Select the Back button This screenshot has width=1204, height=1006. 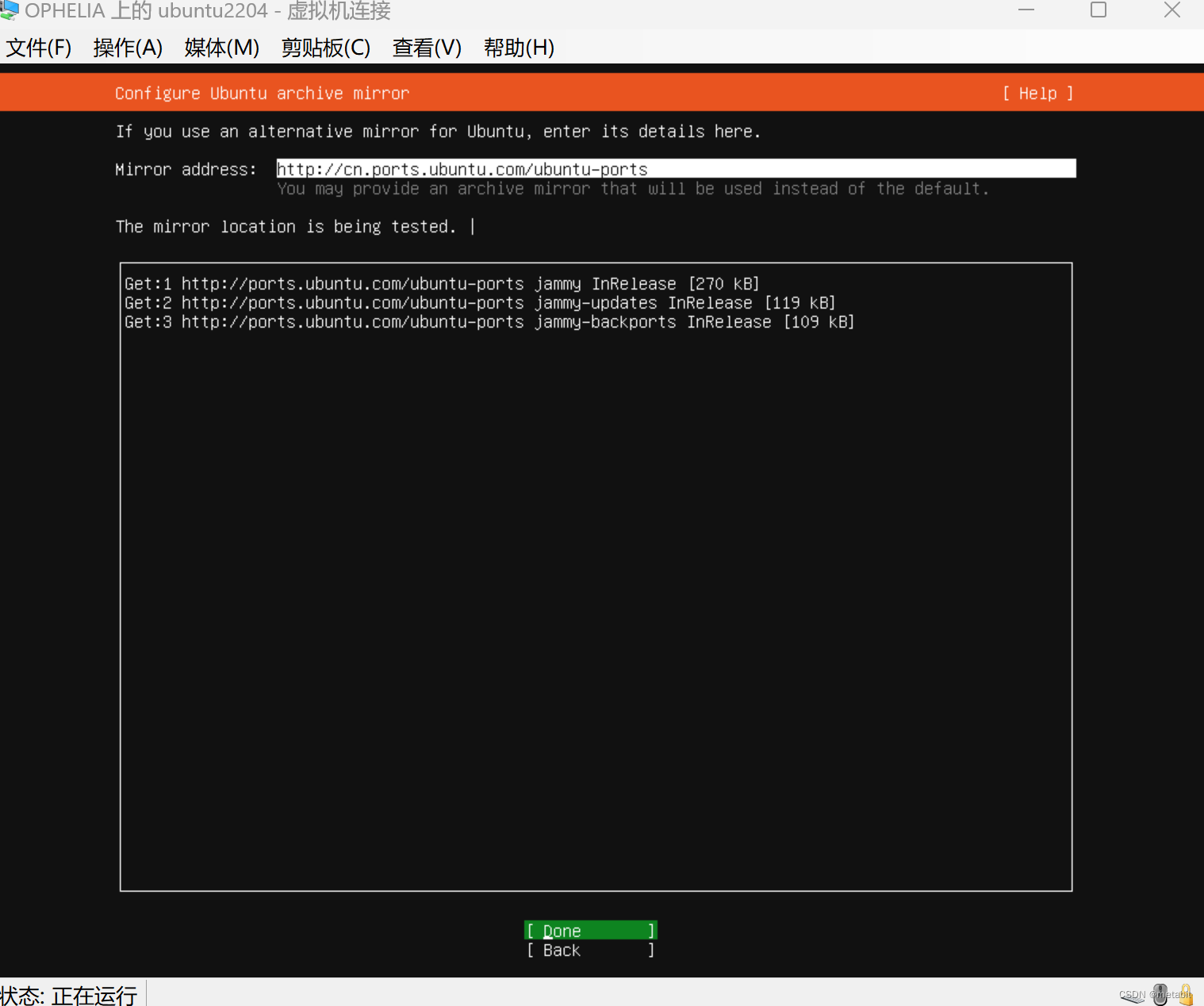pos(591,950)
